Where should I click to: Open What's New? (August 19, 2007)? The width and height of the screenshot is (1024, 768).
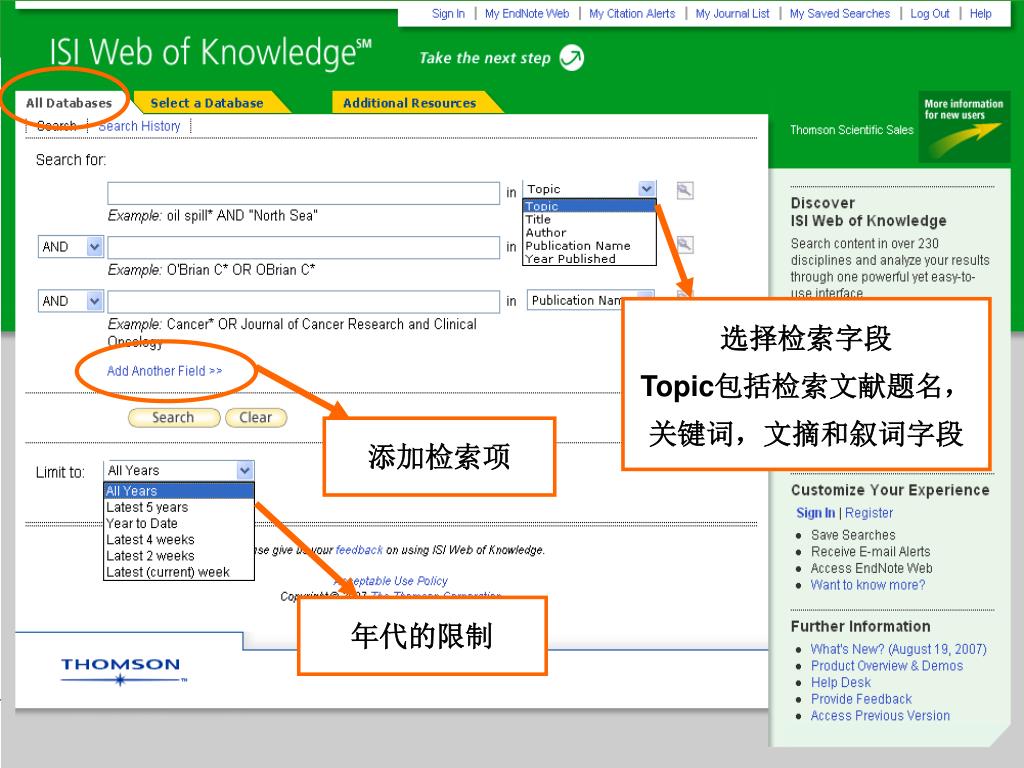tap(899, 649)
